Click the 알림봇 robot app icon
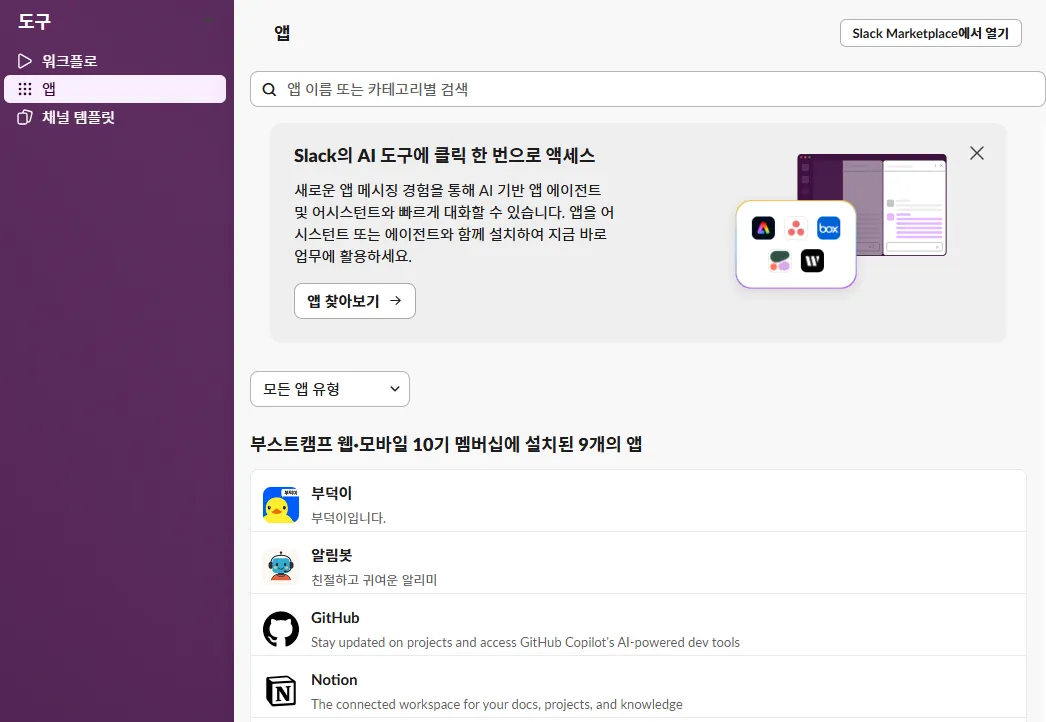Viewport: 1046px width, 722px height. tap(281, 567)
